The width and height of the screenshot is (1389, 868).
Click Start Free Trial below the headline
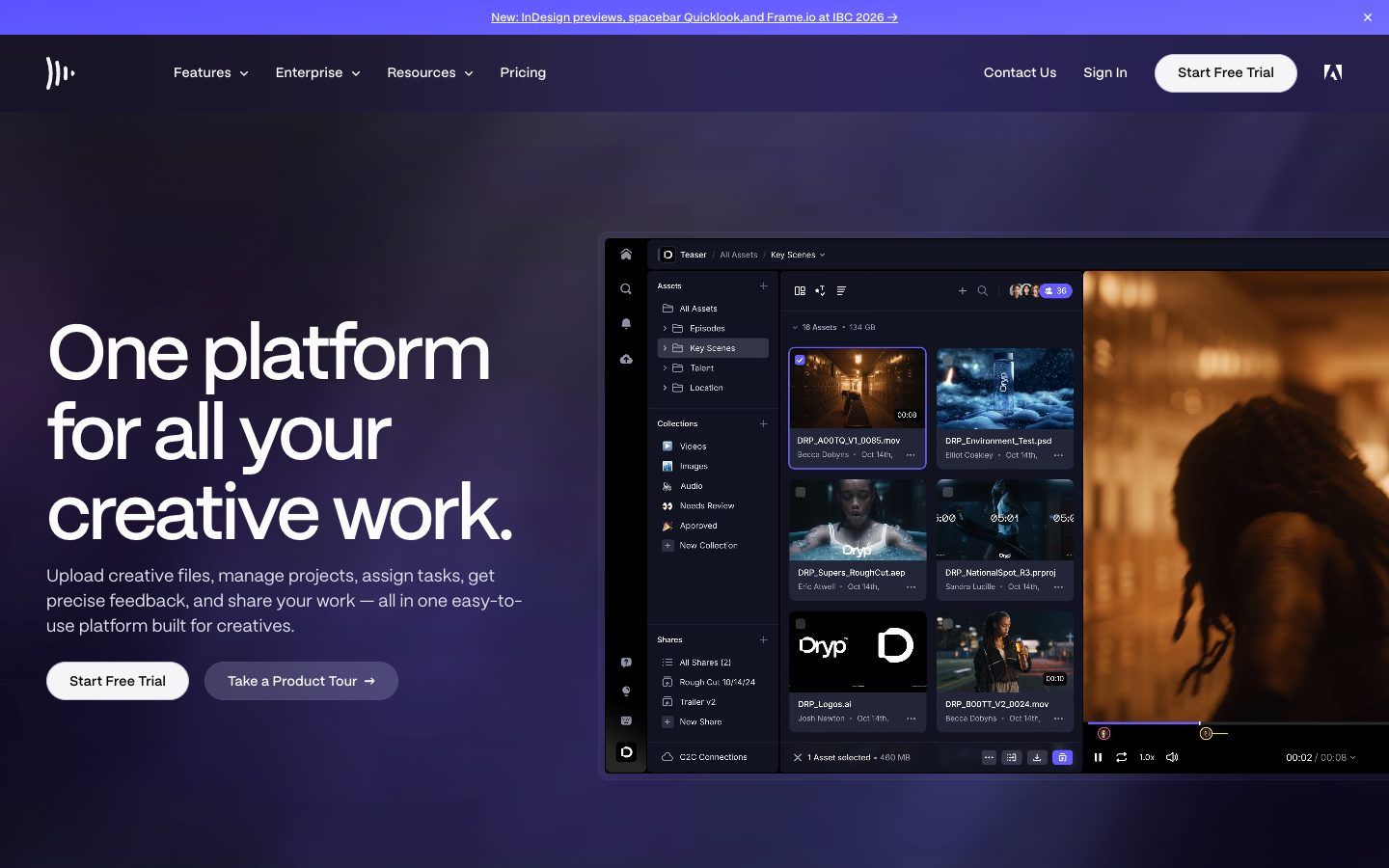click(x=118, y=681)
